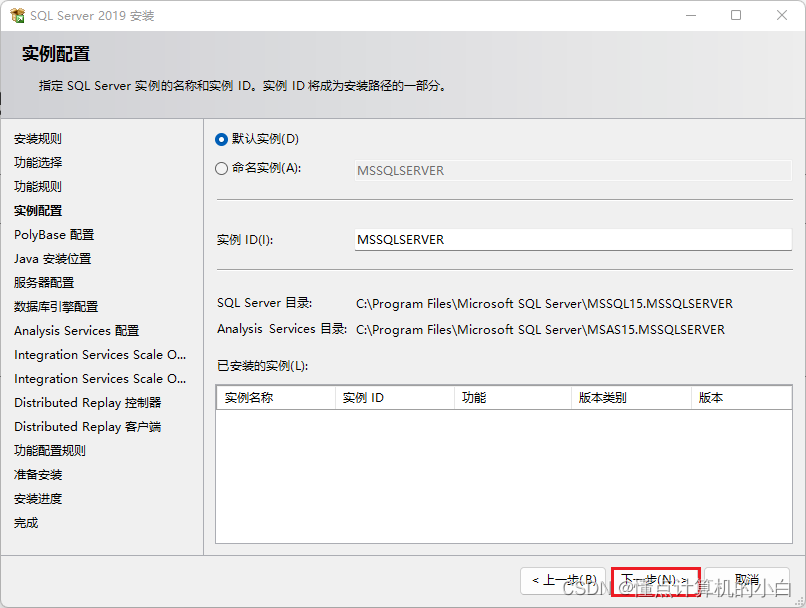Select the 默认实例(D) radio button
806x608 pixels.
click(222, 139)
